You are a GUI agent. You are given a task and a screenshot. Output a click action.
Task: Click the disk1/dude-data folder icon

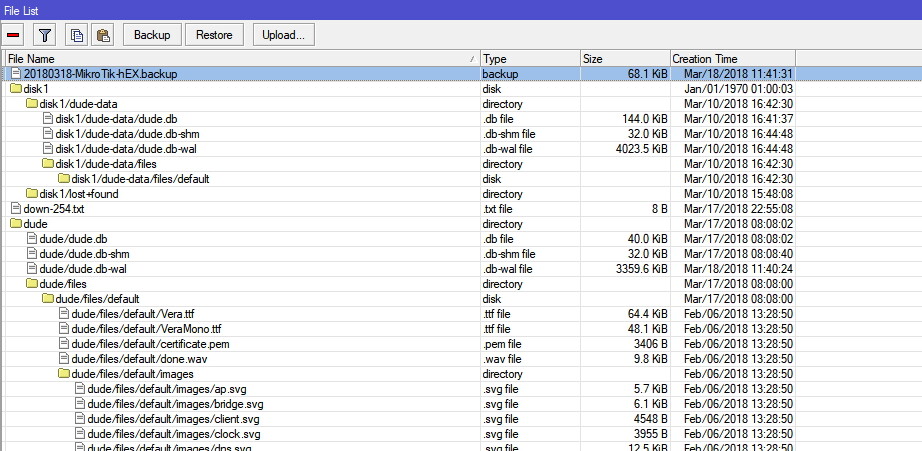pos(32,103)
